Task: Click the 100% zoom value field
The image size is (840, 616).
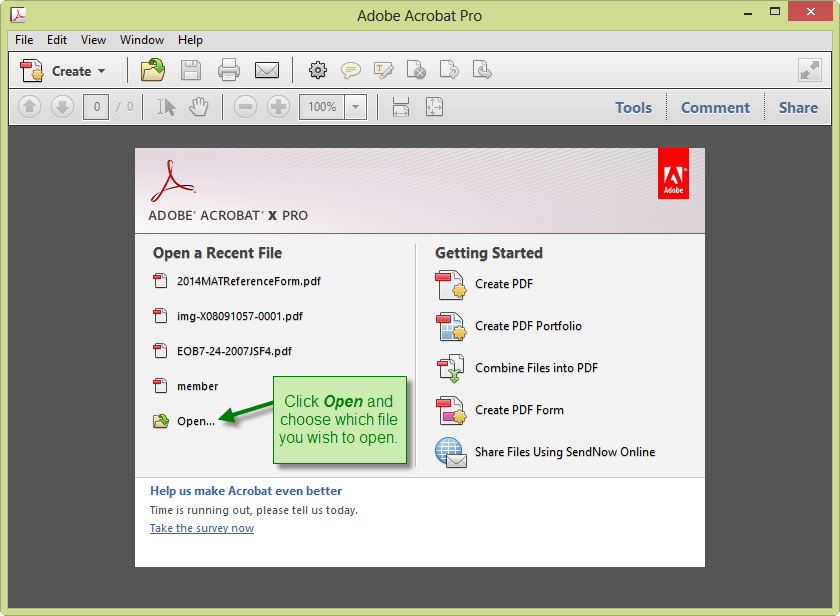Action: coord(322,107)
